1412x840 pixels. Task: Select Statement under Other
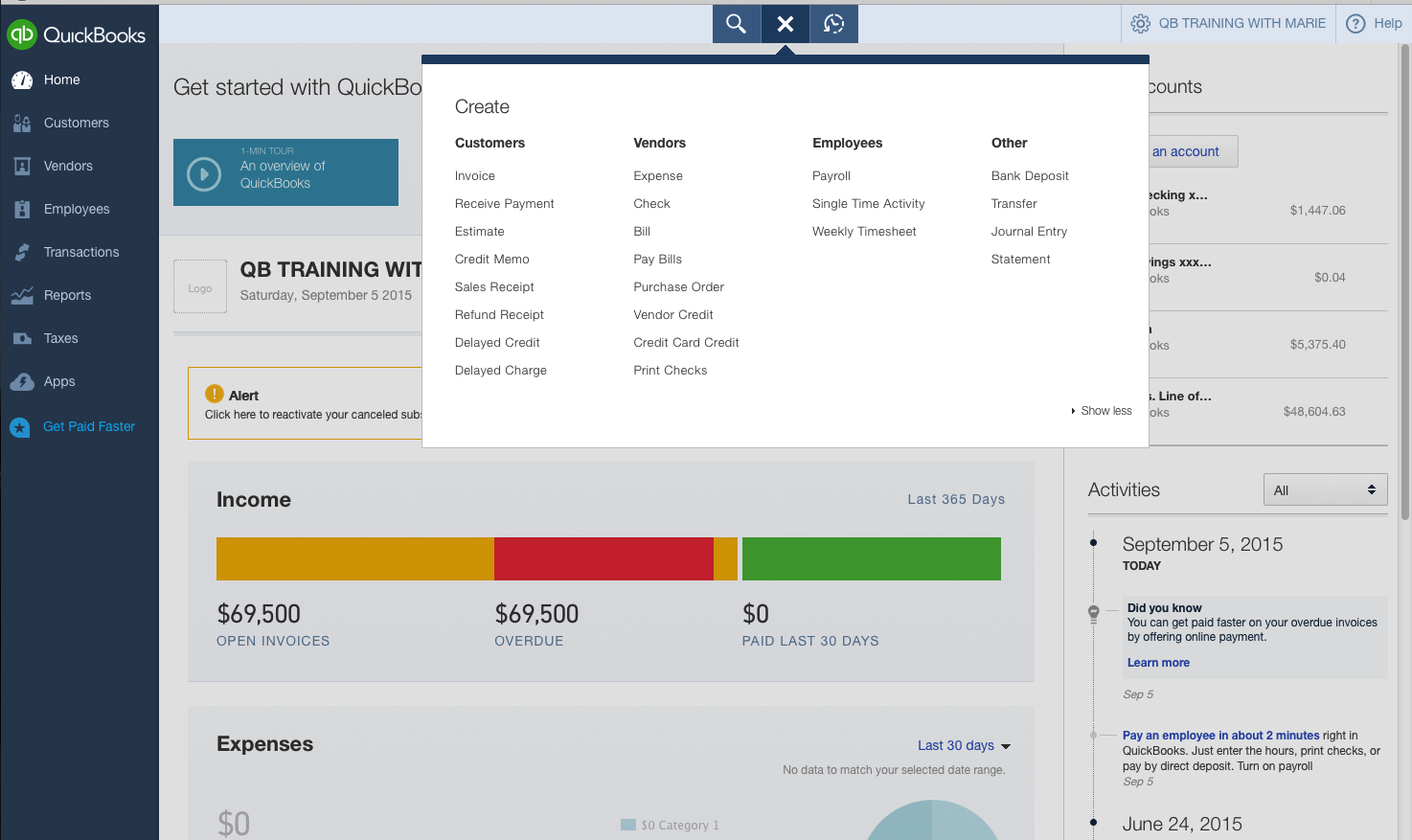pos(1021,260)
